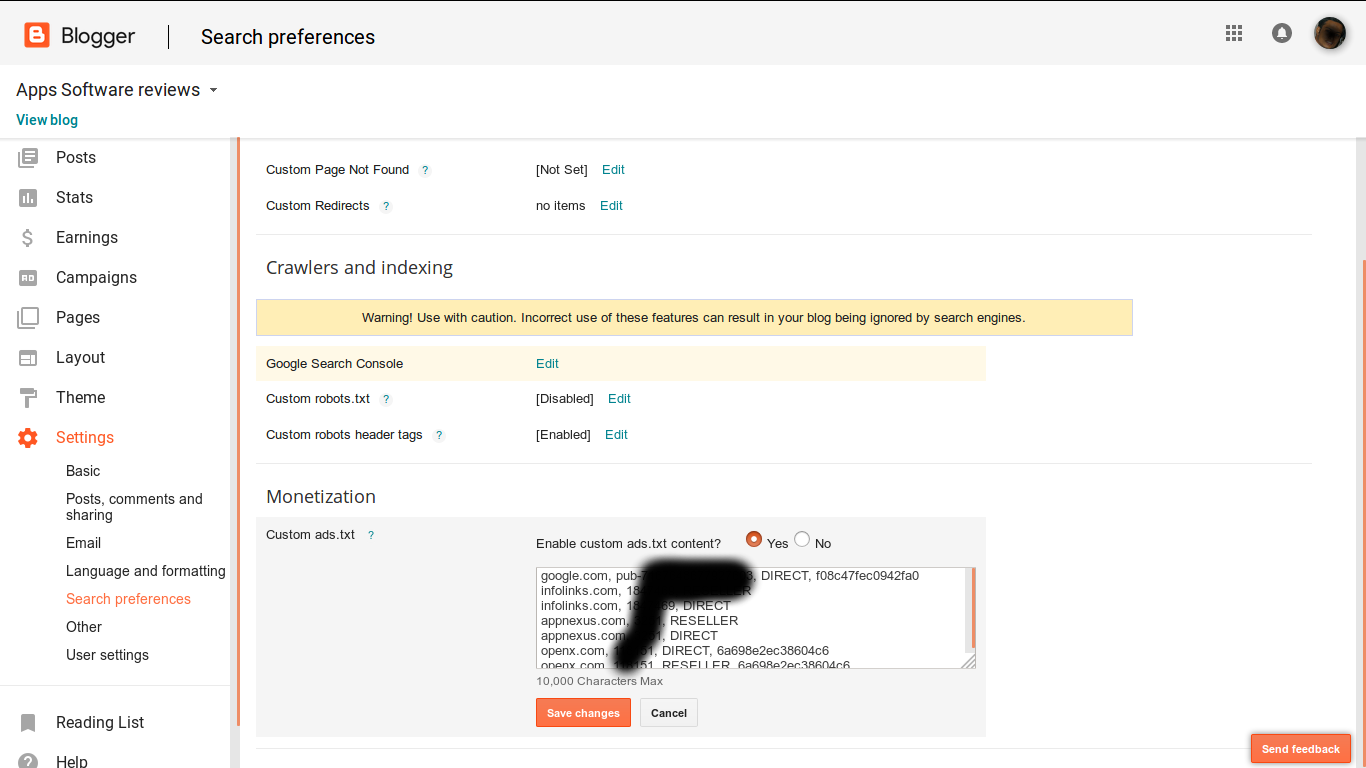Show help for Custom Page Not Found
The image size is (1366, 768).
[x=425, y=170]
